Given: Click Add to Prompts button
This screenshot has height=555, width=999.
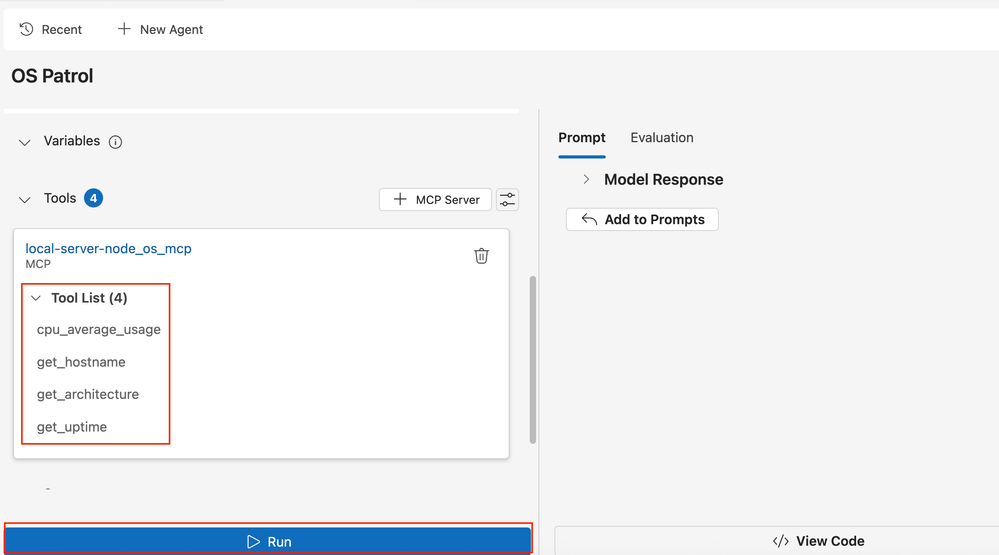Looking at the screenshot, I should pyautogui.click(x=642, y=219).
